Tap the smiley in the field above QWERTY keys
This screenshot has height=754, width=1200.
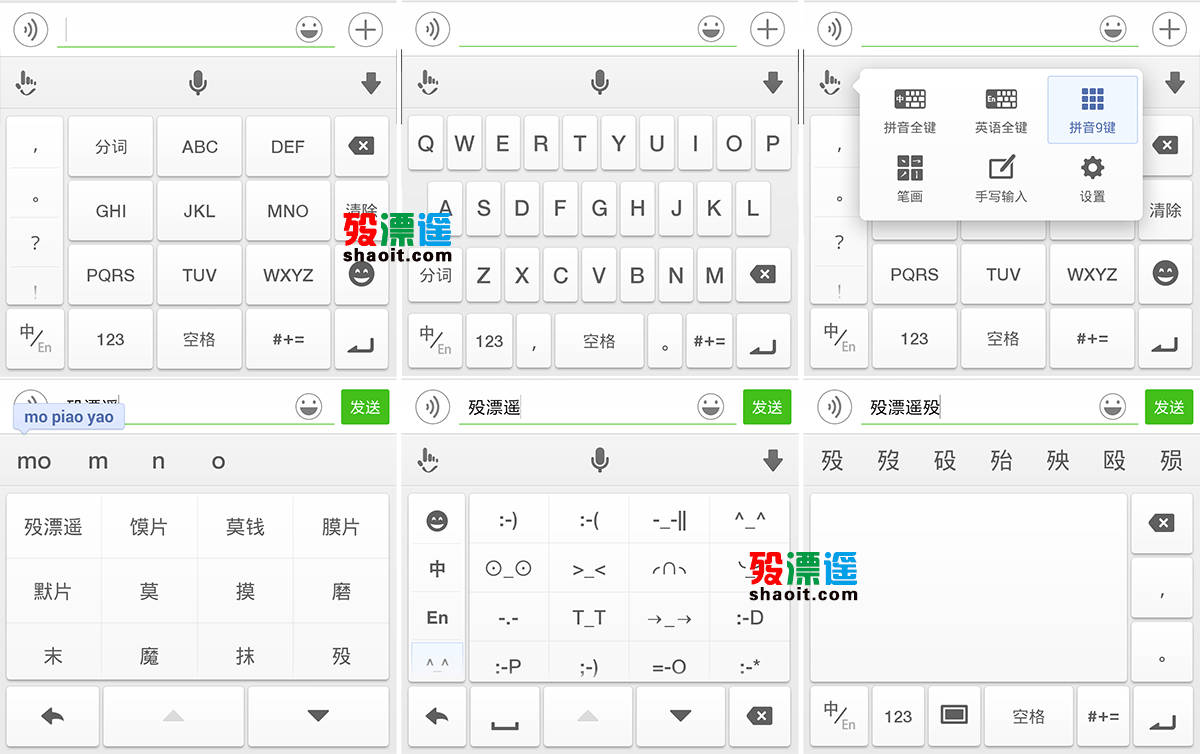pos(711,29)
